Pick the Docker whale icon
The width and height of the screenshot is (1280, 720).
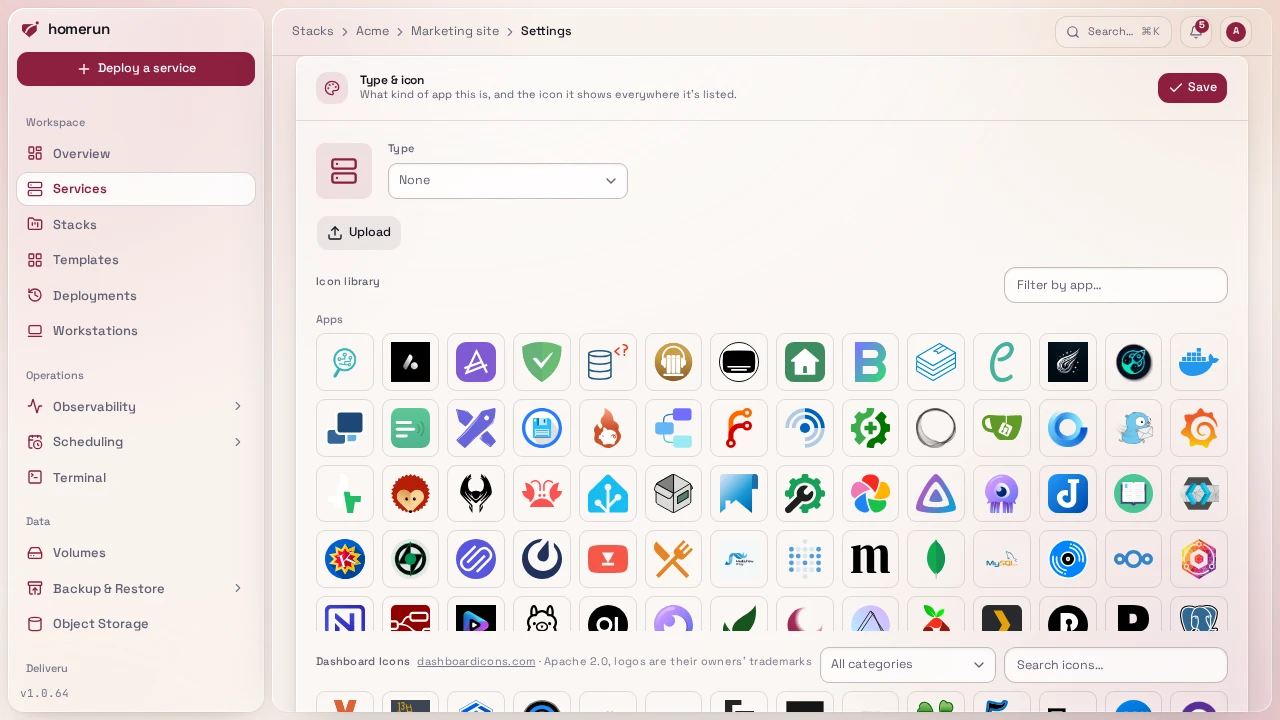pyautogui.click(x=1199, y=362)
